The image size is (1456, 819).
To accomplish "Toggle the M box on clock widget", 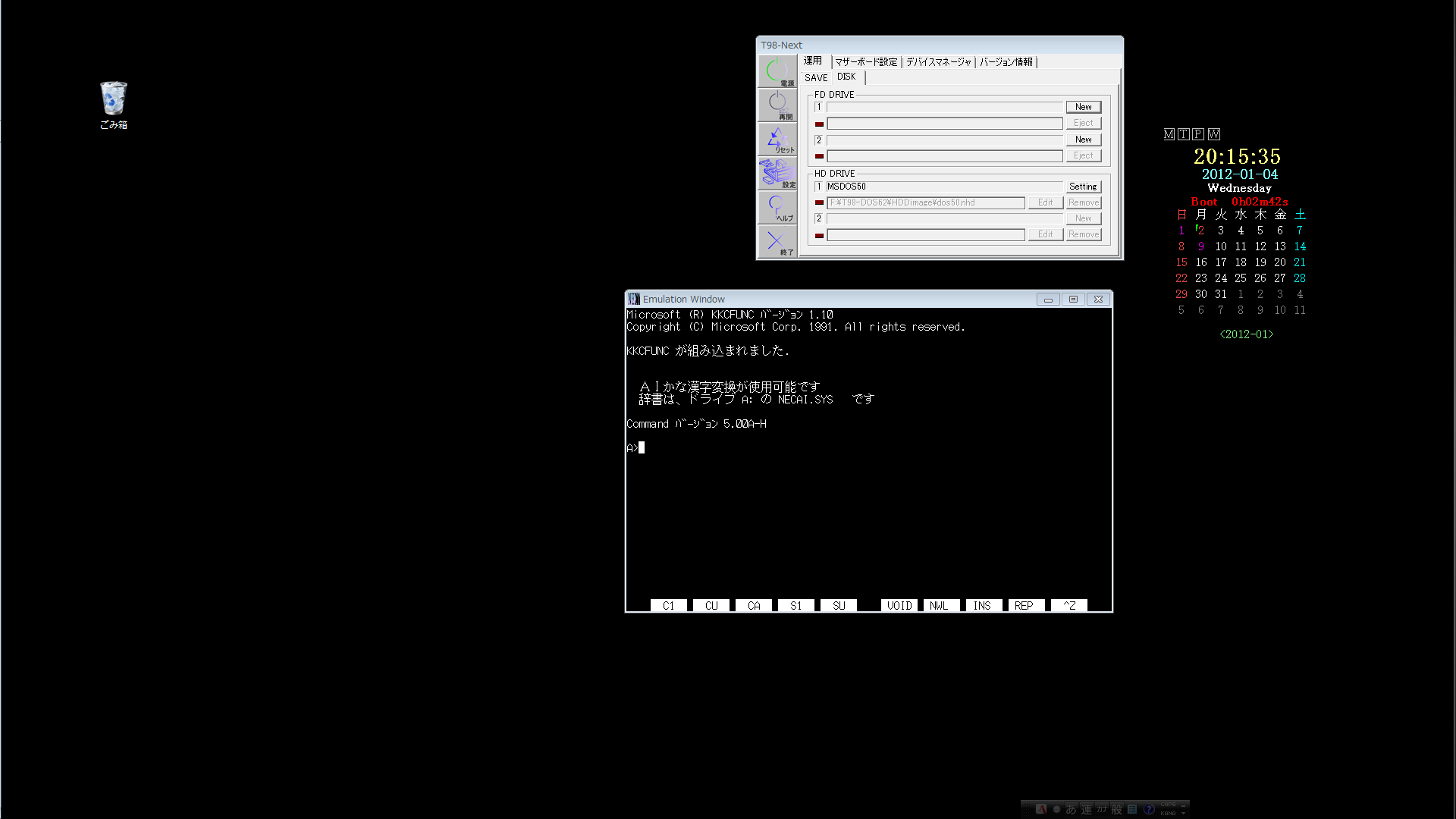I will coord(1169,134).
